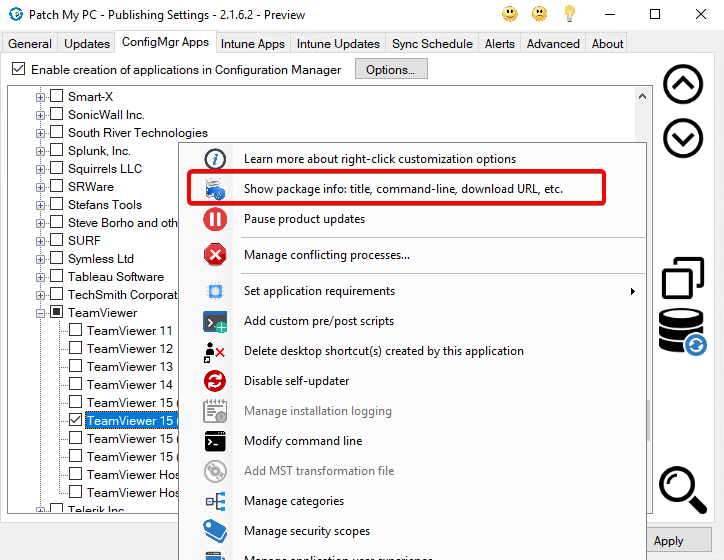Expand the Stefans Tools tree node
Image resolution: width=724 pixels, height=560 pixels.
pyautogui.click(x=40, y=205)
